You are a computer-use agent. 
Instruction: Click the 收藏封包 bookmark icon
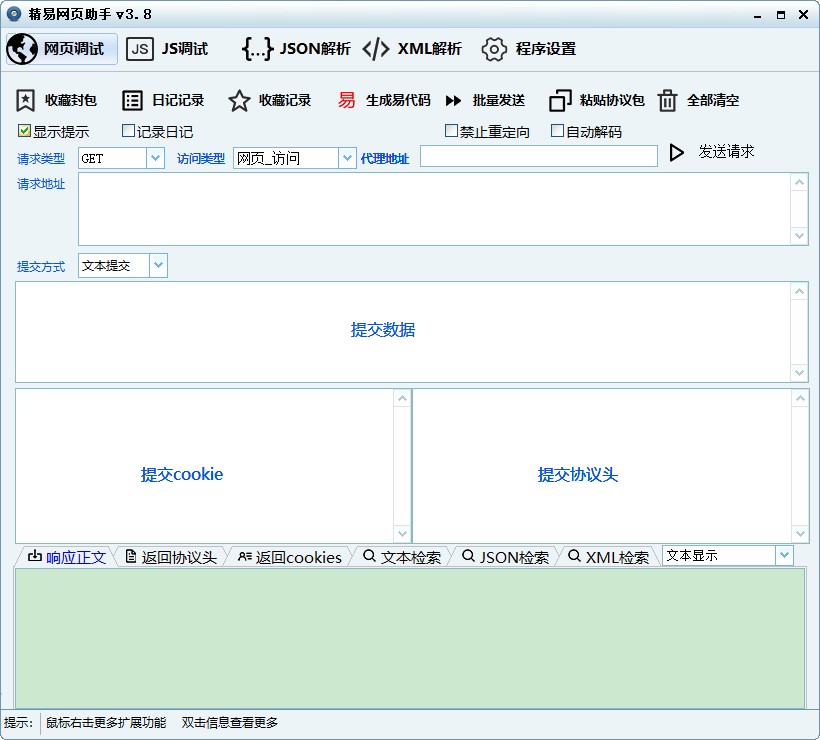[26, 100]
